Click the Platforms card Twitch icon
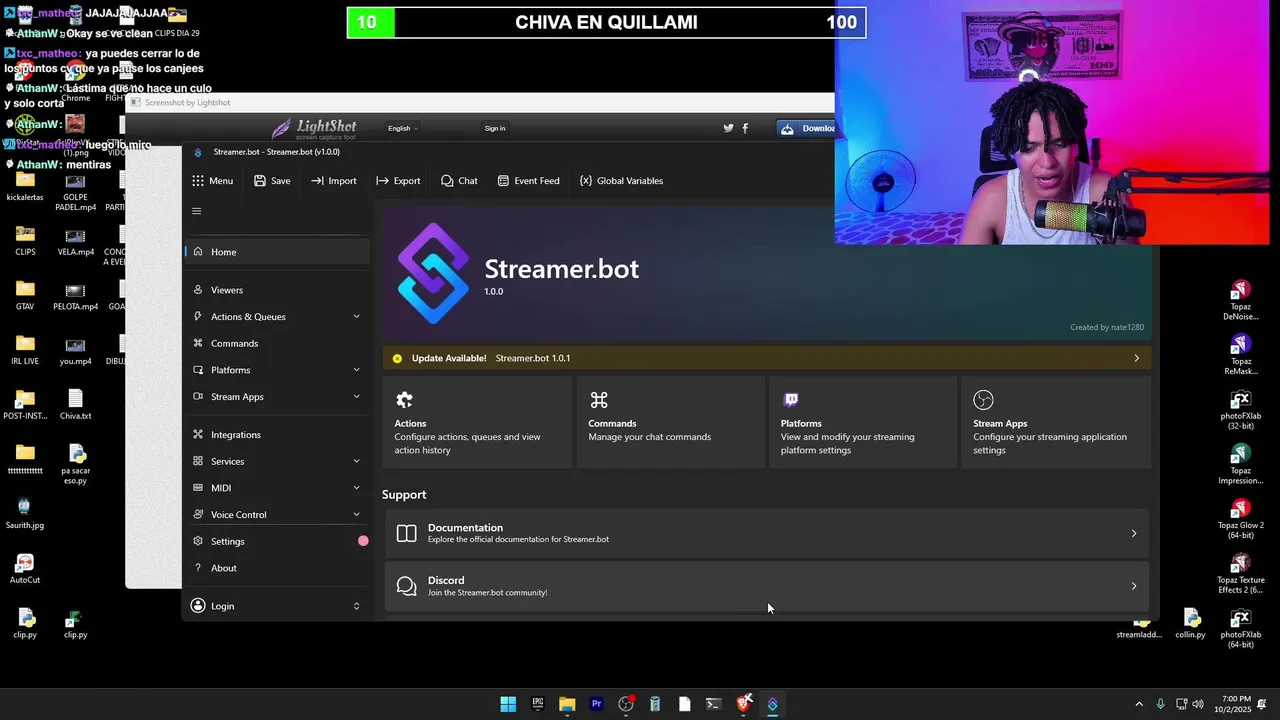Viewport: 1280px width, 720px height. [x=791, y=400]
